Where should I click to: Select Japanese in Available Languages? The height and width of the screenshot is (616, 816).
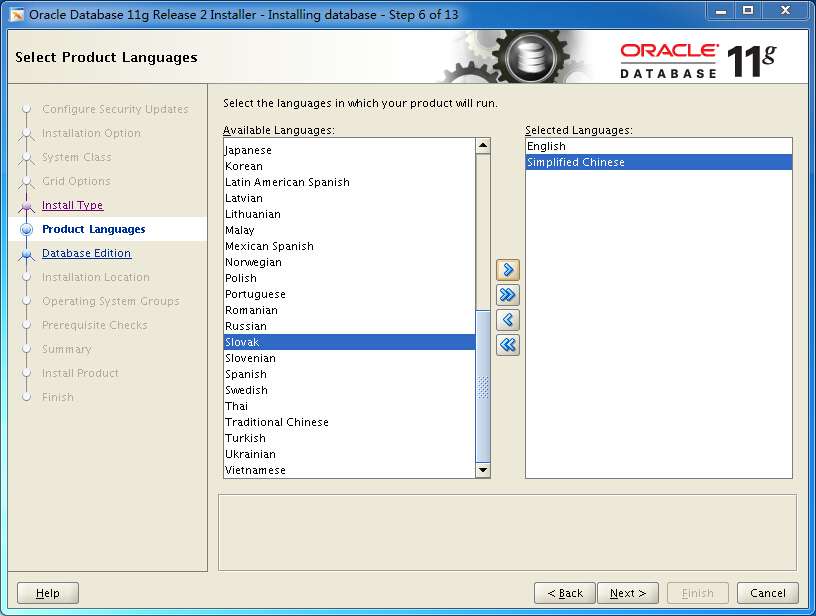point(247,149)
